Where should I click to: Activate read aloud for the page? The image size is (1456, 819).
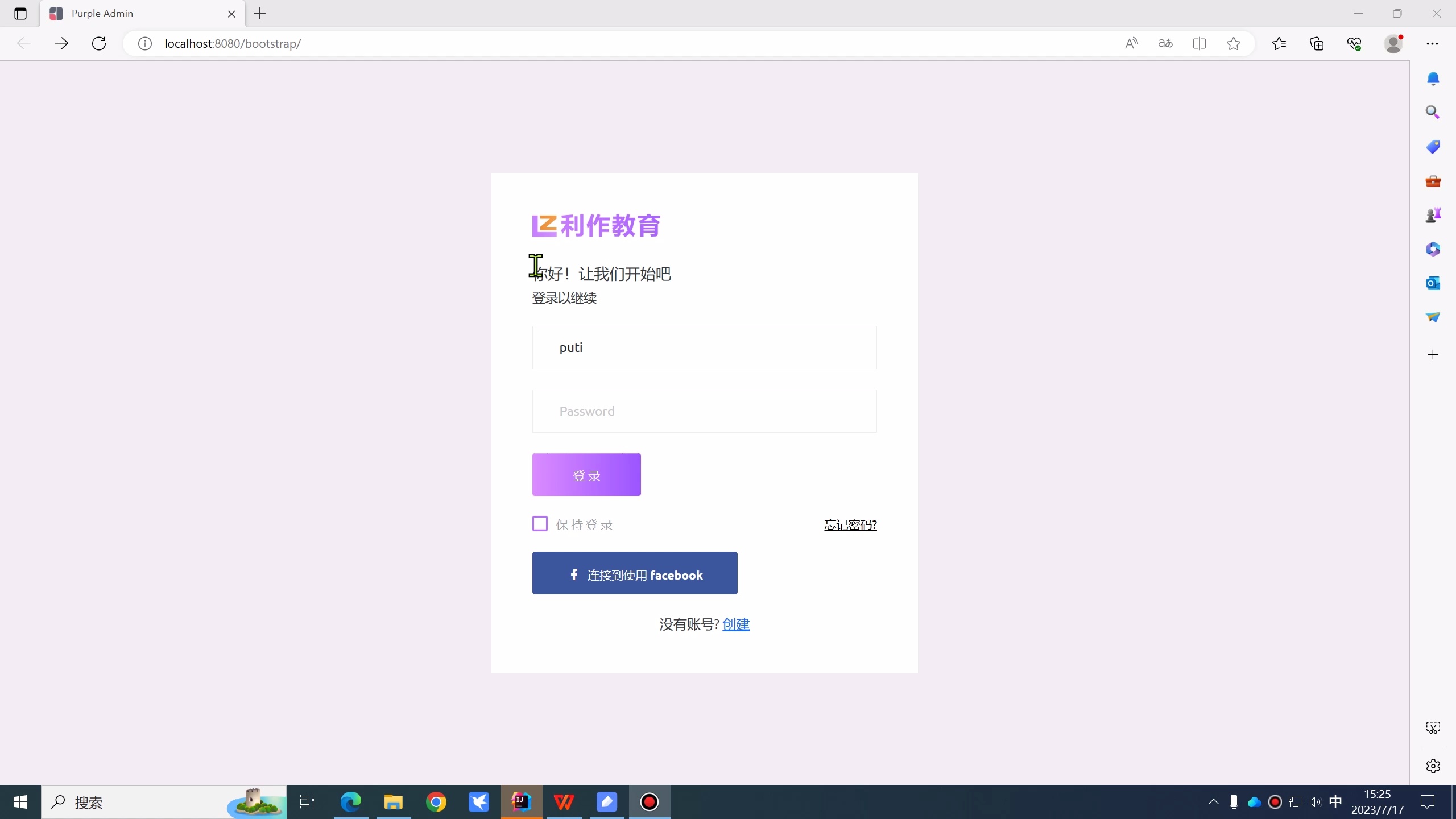coord(1131,43)
